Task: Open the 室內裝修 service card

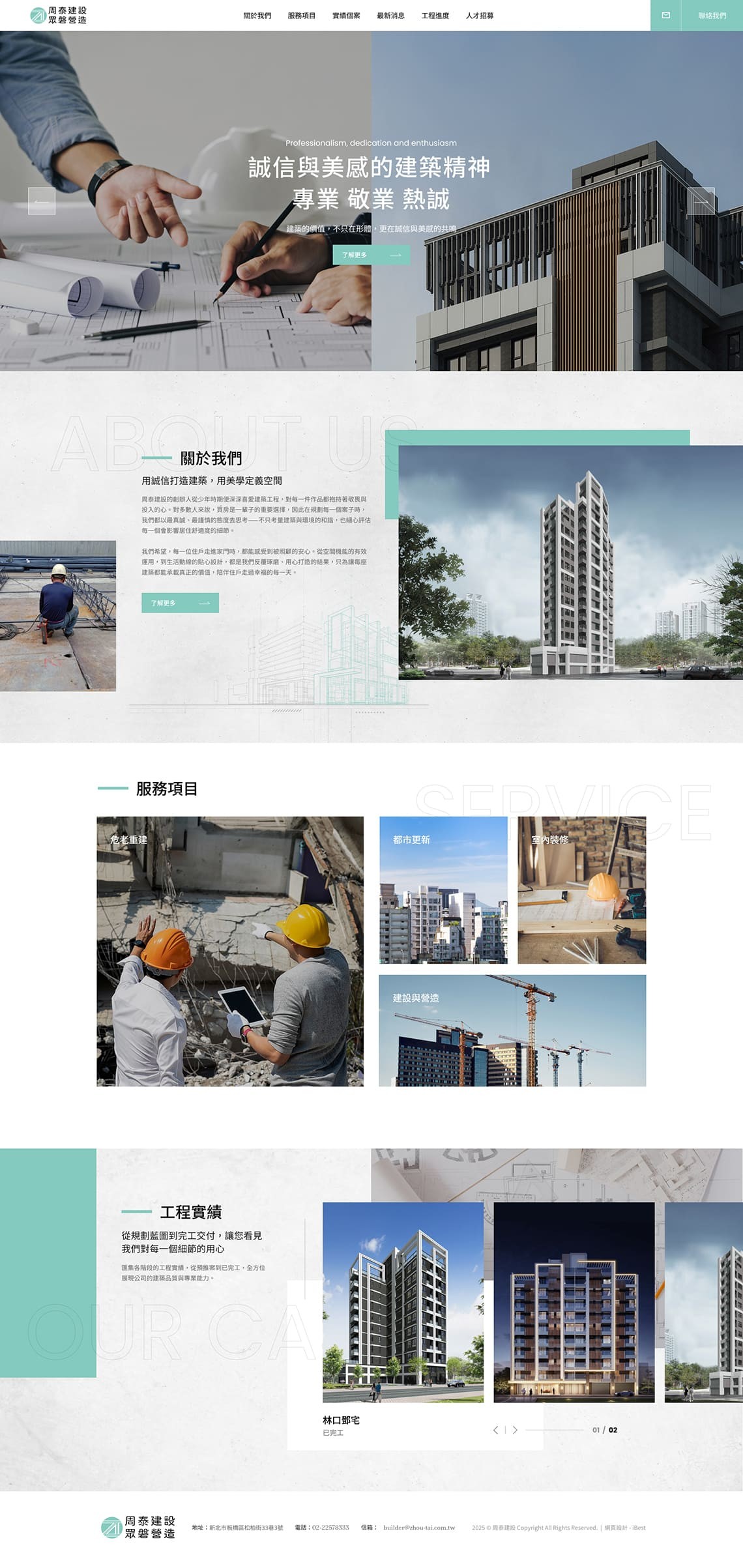Action: pyautogui.click(x=582, y=890)
